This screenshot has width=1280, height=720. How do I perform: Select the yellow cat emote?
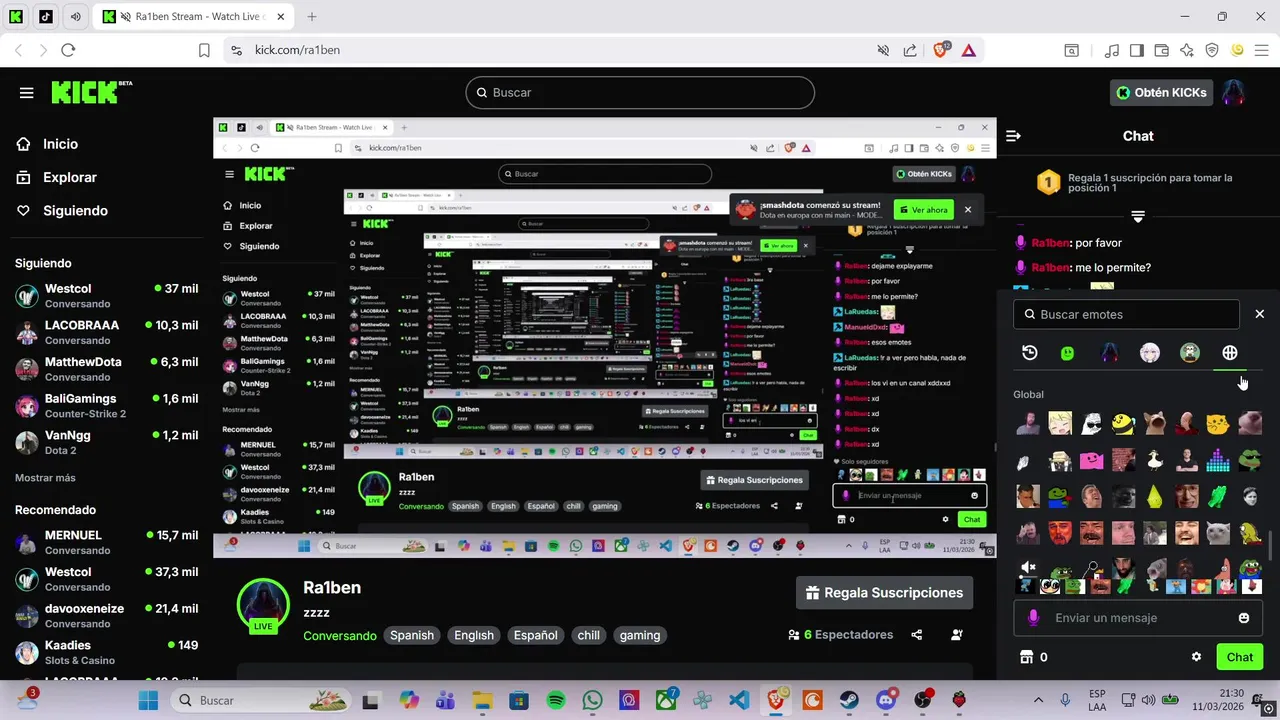pyautogui.click(x=1218, y=424)
